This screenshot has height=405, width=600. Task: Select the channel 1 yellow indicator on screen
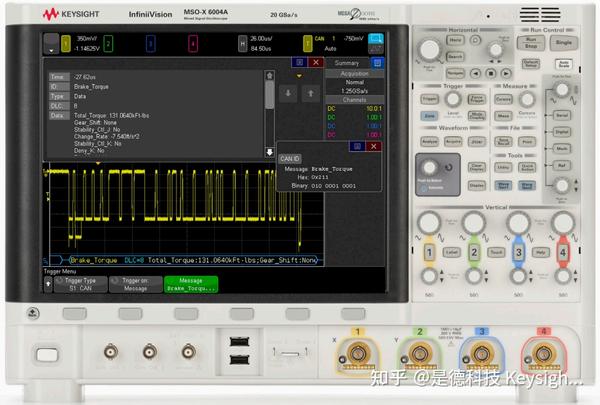(x=66, y=43)
